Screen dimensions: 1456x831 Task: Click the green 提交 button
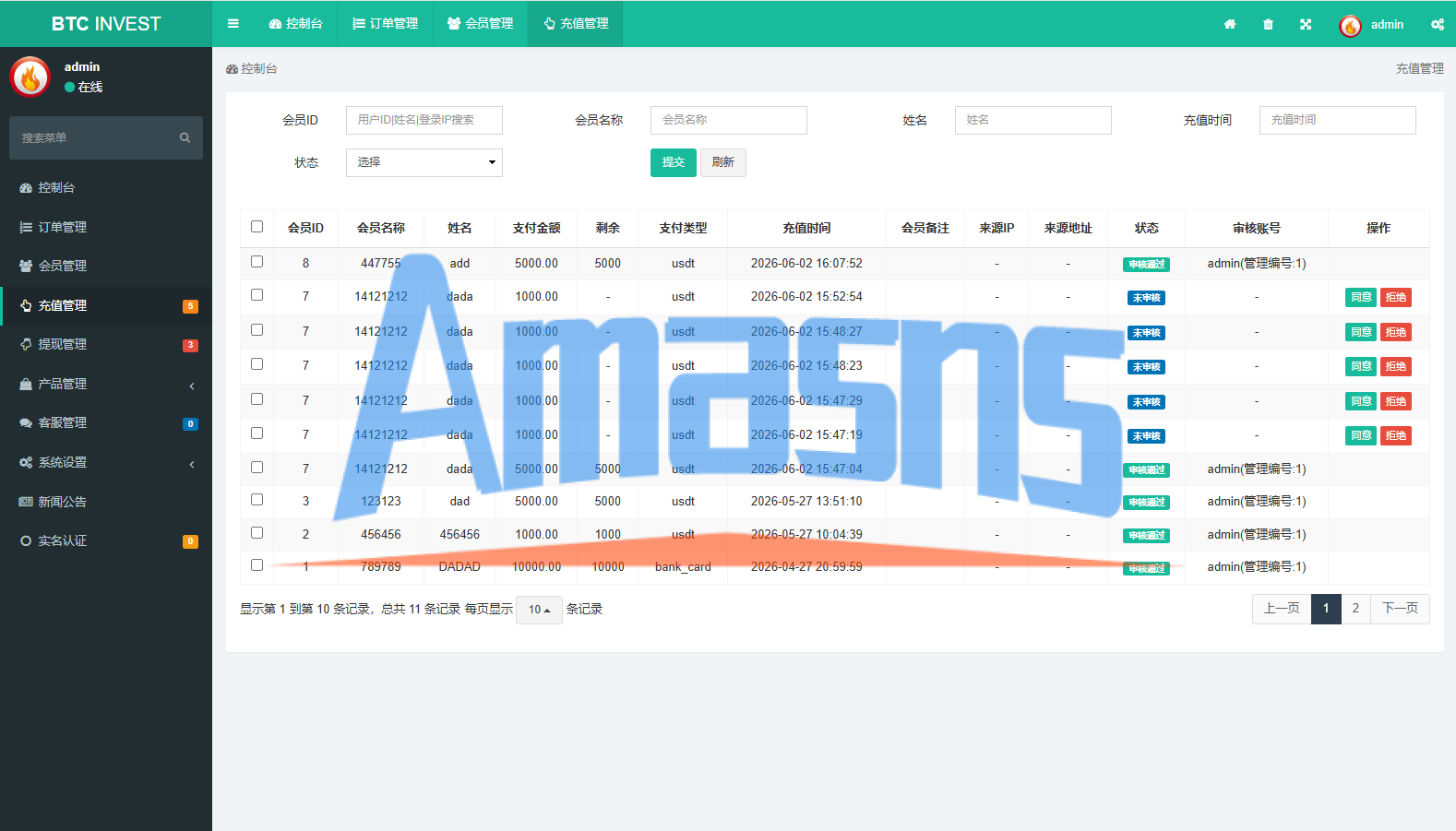tap(674, 162)
